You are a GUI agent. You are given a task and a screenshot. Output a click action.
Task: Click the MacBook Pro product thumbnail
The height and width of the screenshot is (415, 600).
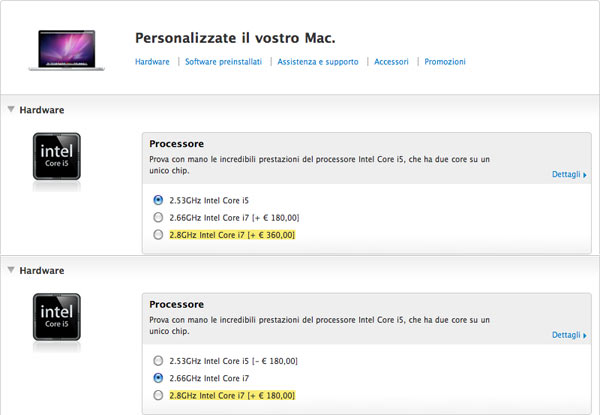click(x=71, y=51)
